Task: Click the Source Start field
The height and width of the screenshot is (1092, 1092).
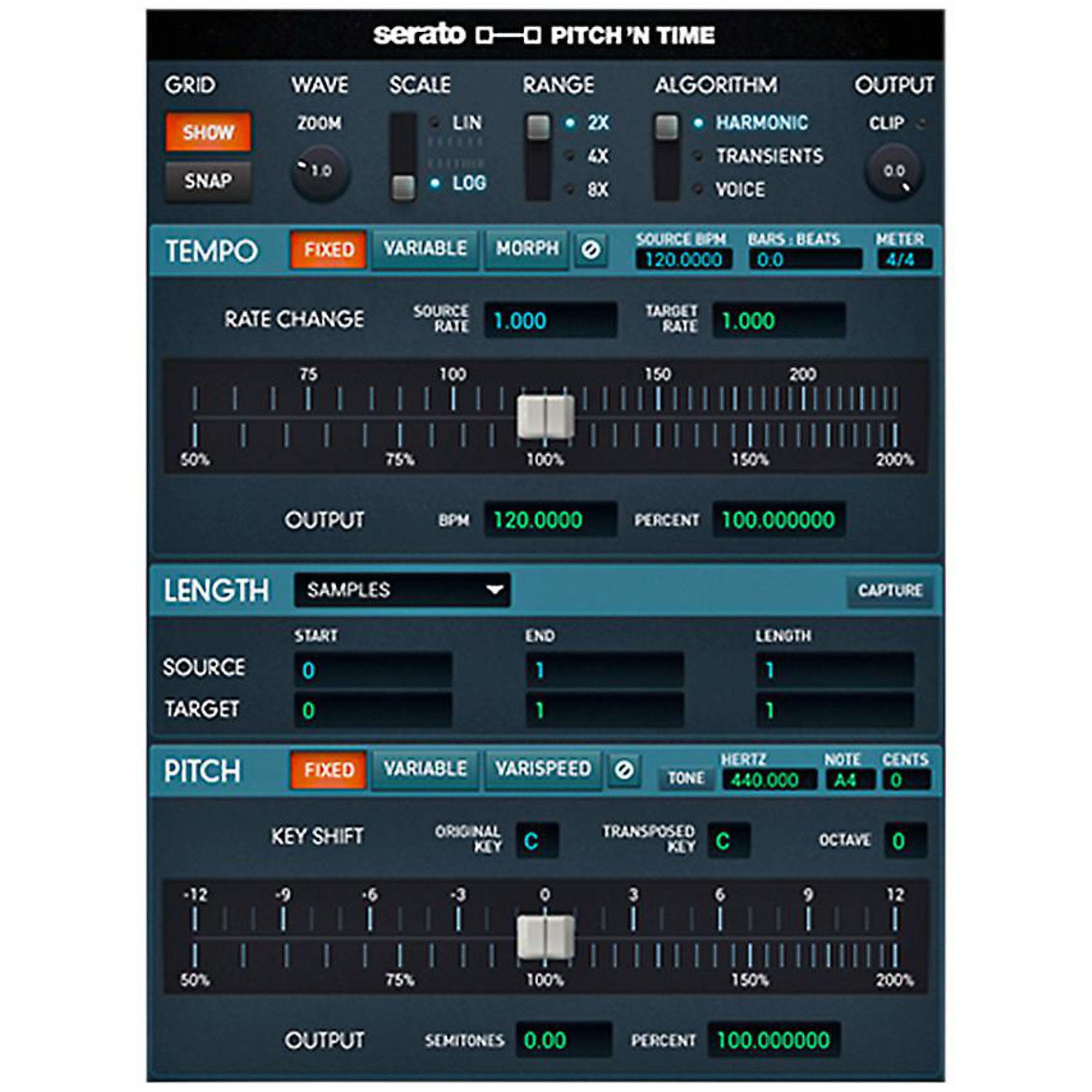Action: coord(373,670)
